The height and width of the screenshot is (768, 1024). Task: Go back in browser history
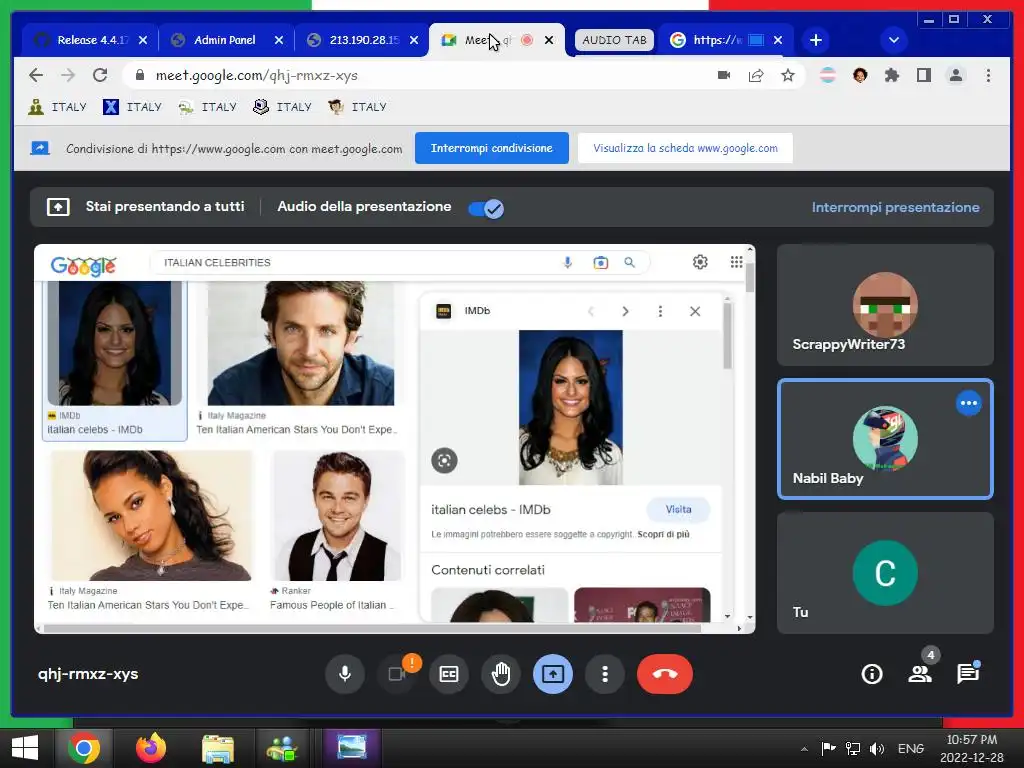click(36, 75)
